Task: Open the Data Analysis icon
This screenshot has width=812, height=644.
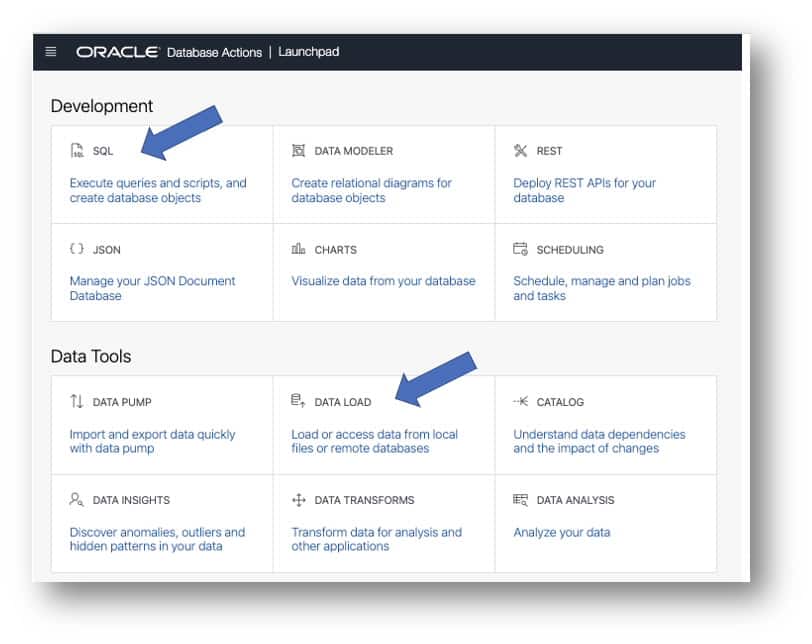Action: click(x=520, y=500)
